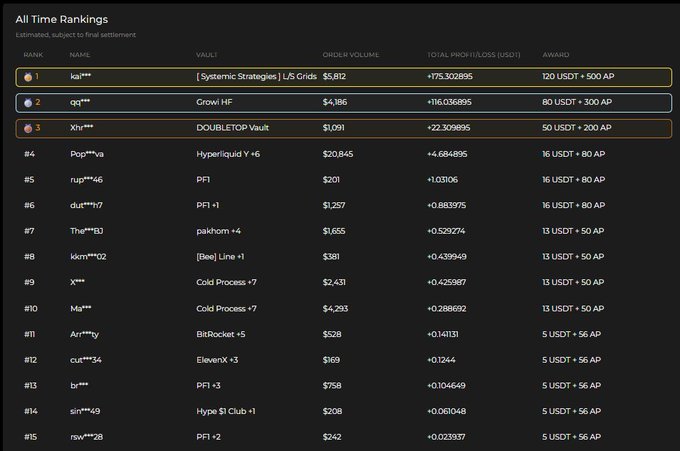Select kkm***02 name in rank #8

[x=88, y=256]
